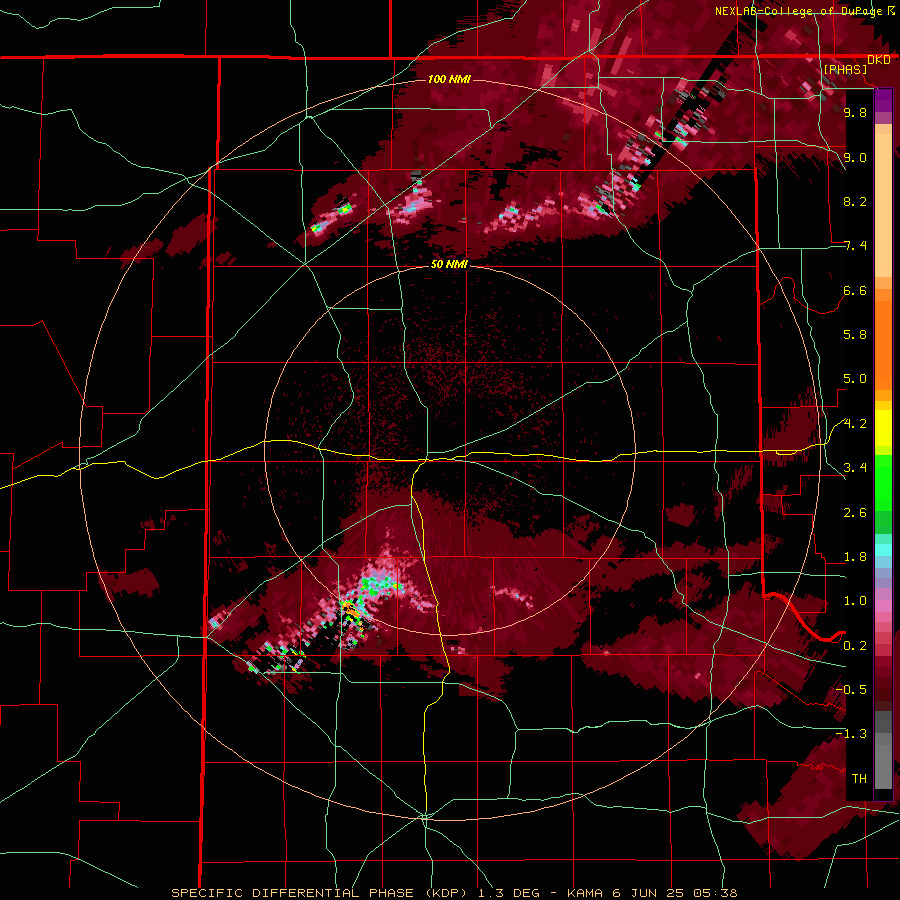Viewport: 900px width, 900px height.
Task: Pick the gray band near the TH label
Action: [x=883, y=767]
